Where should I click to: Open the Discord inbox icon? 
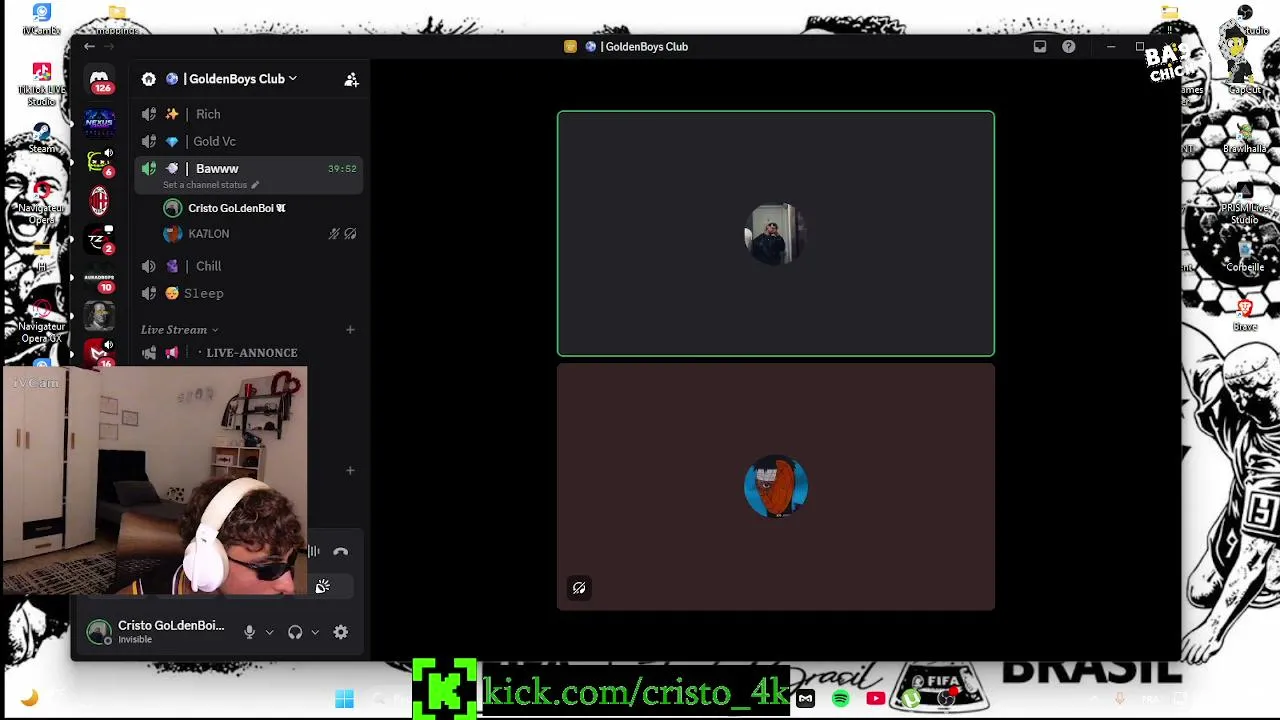pyautogui.click(x=1040, y=46)
